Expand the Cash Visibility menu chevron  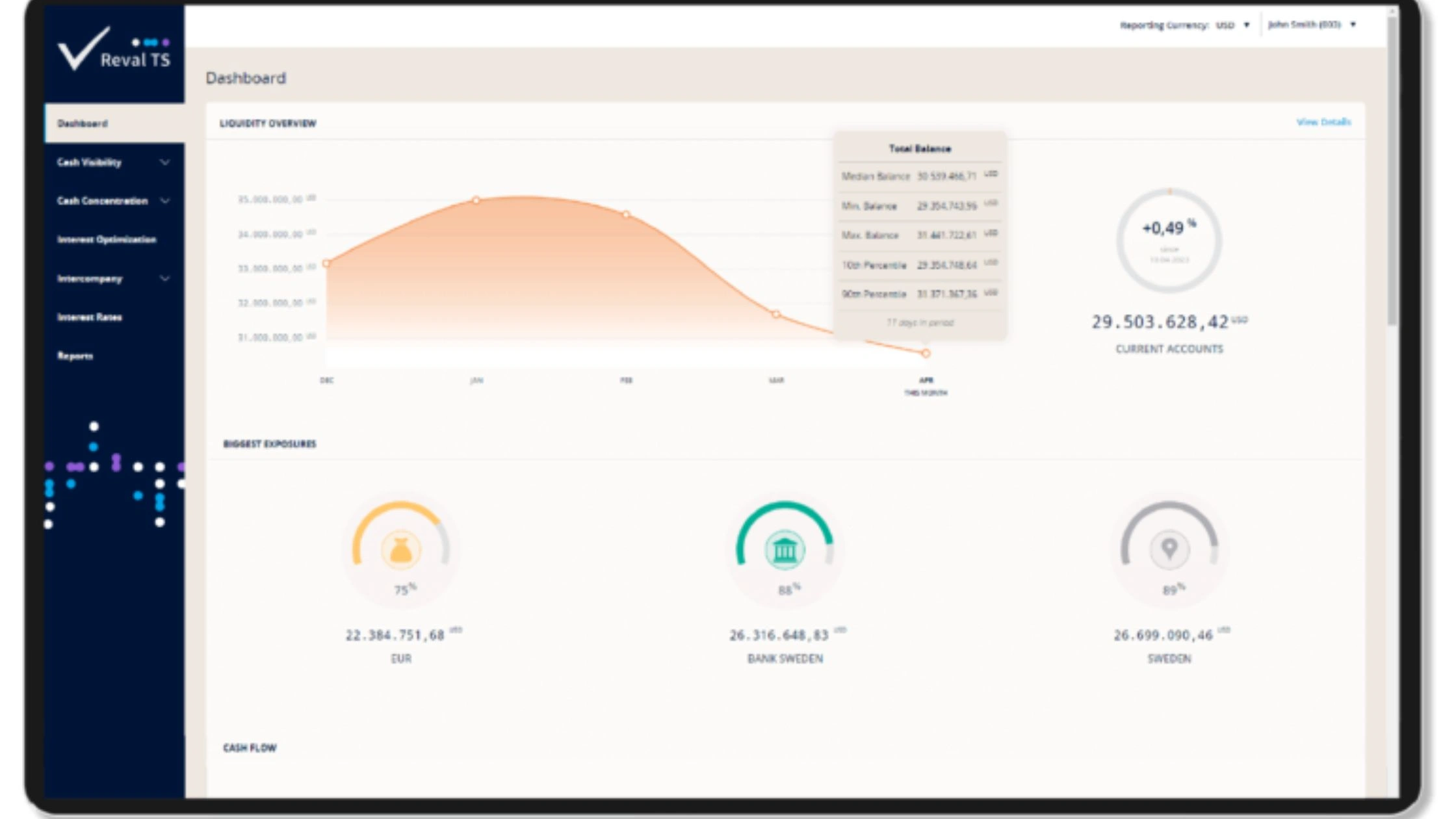coord(165,162)
